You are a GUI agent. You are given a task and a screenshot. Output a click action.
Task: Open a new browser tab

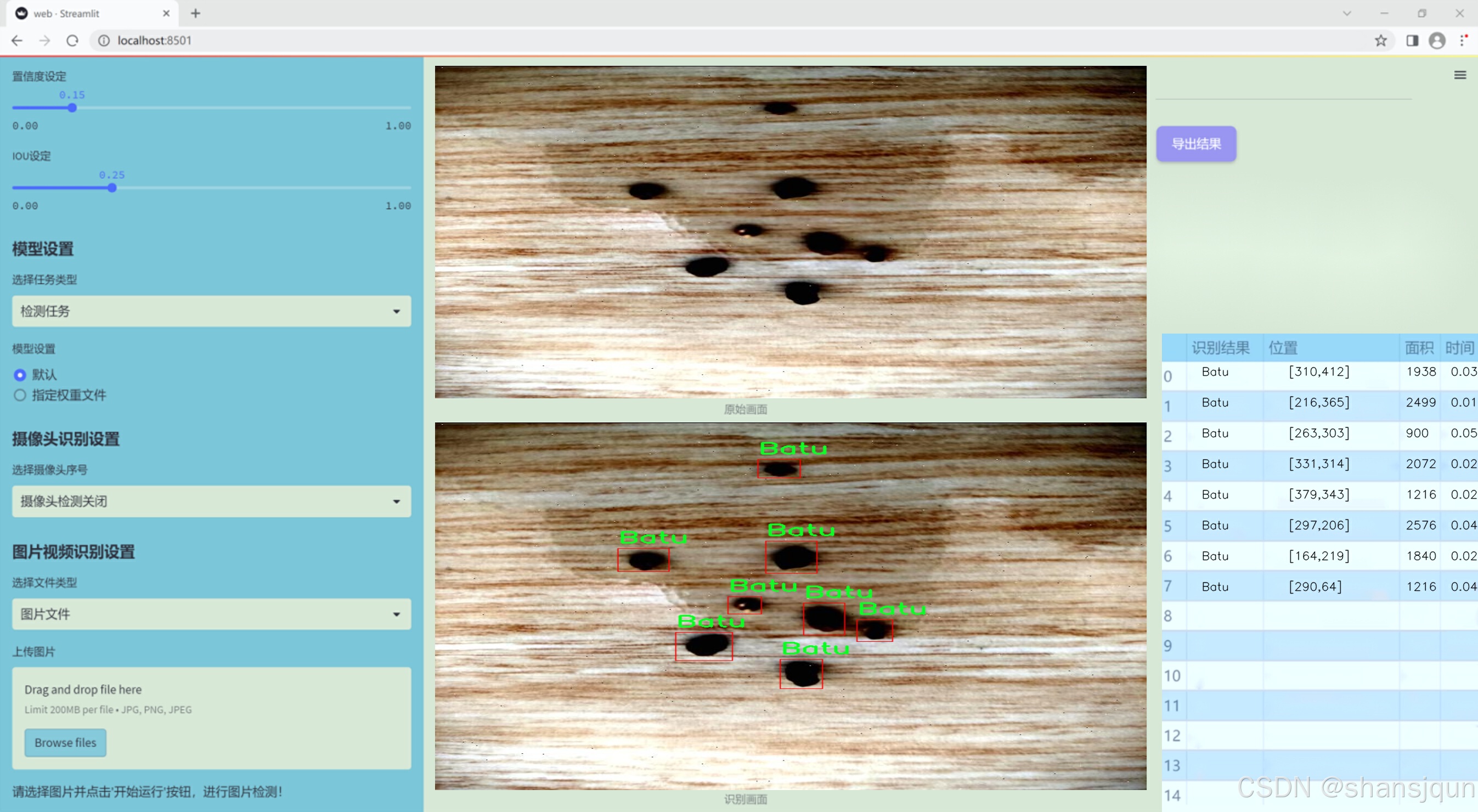pos(196,13)
